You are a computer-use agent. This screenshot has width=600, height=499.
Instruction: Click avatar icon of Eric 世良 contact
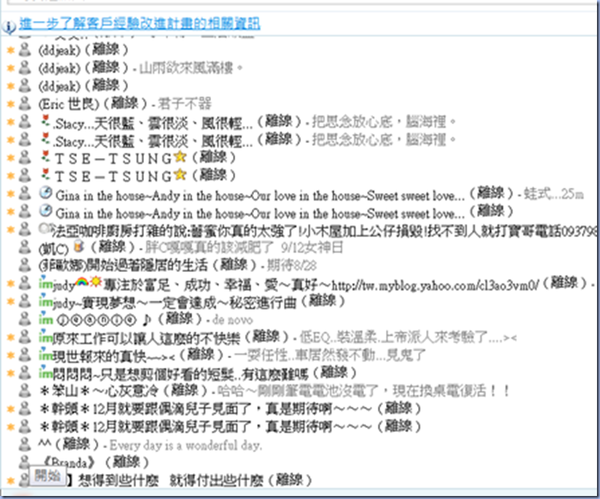[25, 103]
